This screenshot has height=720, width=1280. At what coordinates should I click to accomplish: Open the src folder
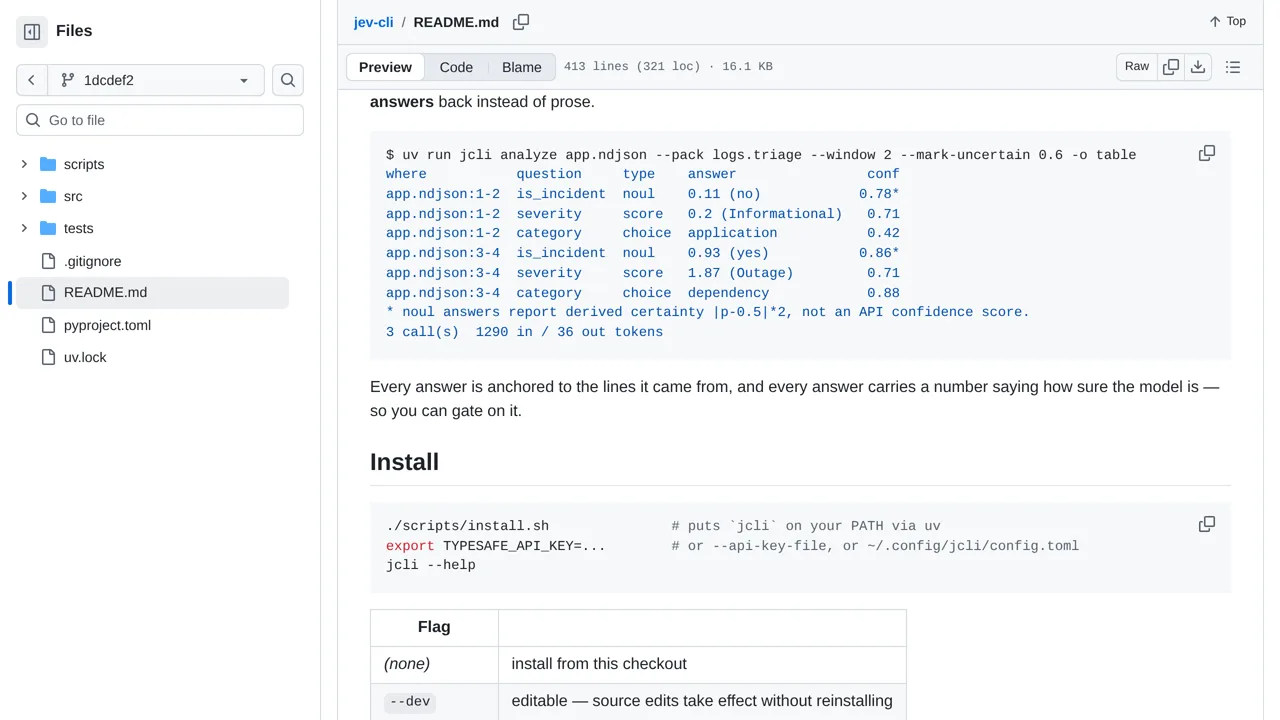coord(73,196)
